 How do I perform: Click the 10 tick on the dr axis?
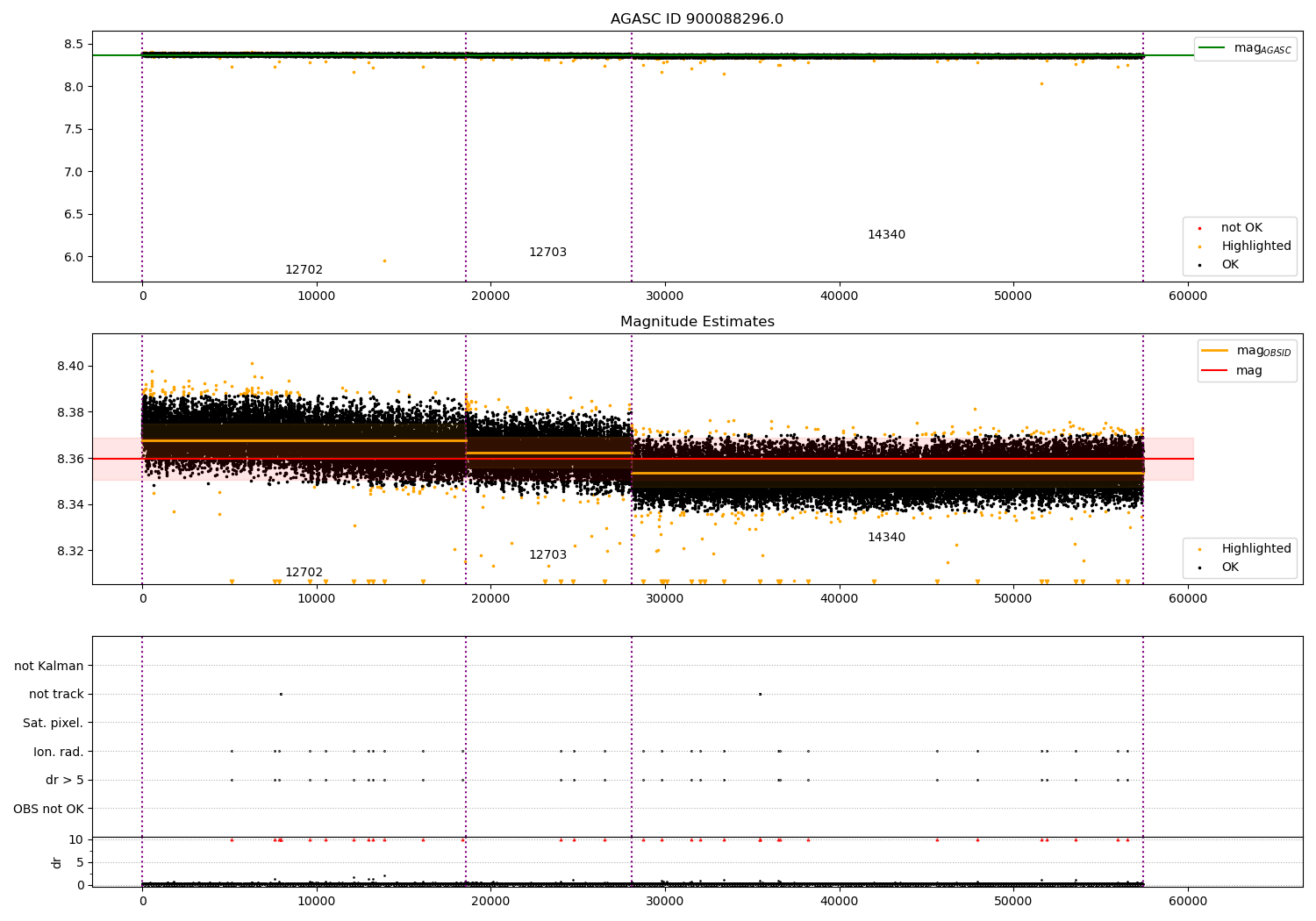point(76,839)
